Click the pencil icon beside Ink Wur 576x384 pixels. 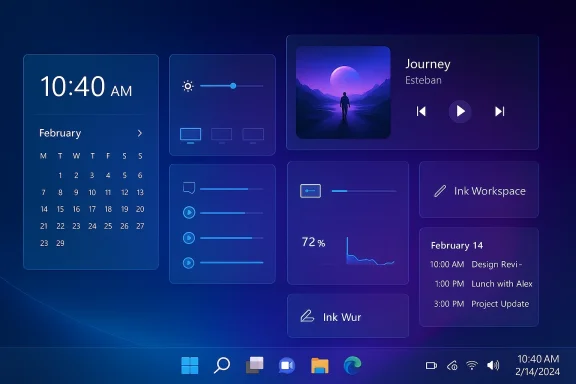click(x=307, y=316)
